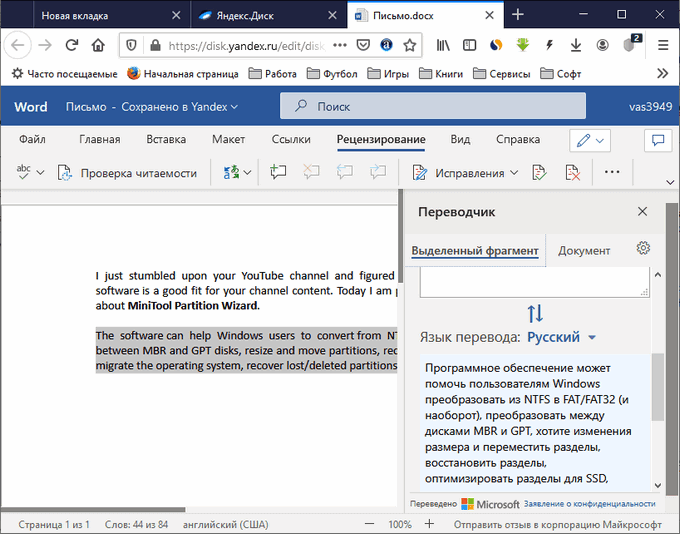Click the new comment icon in ribbon
The height and width of the screenshot is (534, 680).
pos(278,172)
